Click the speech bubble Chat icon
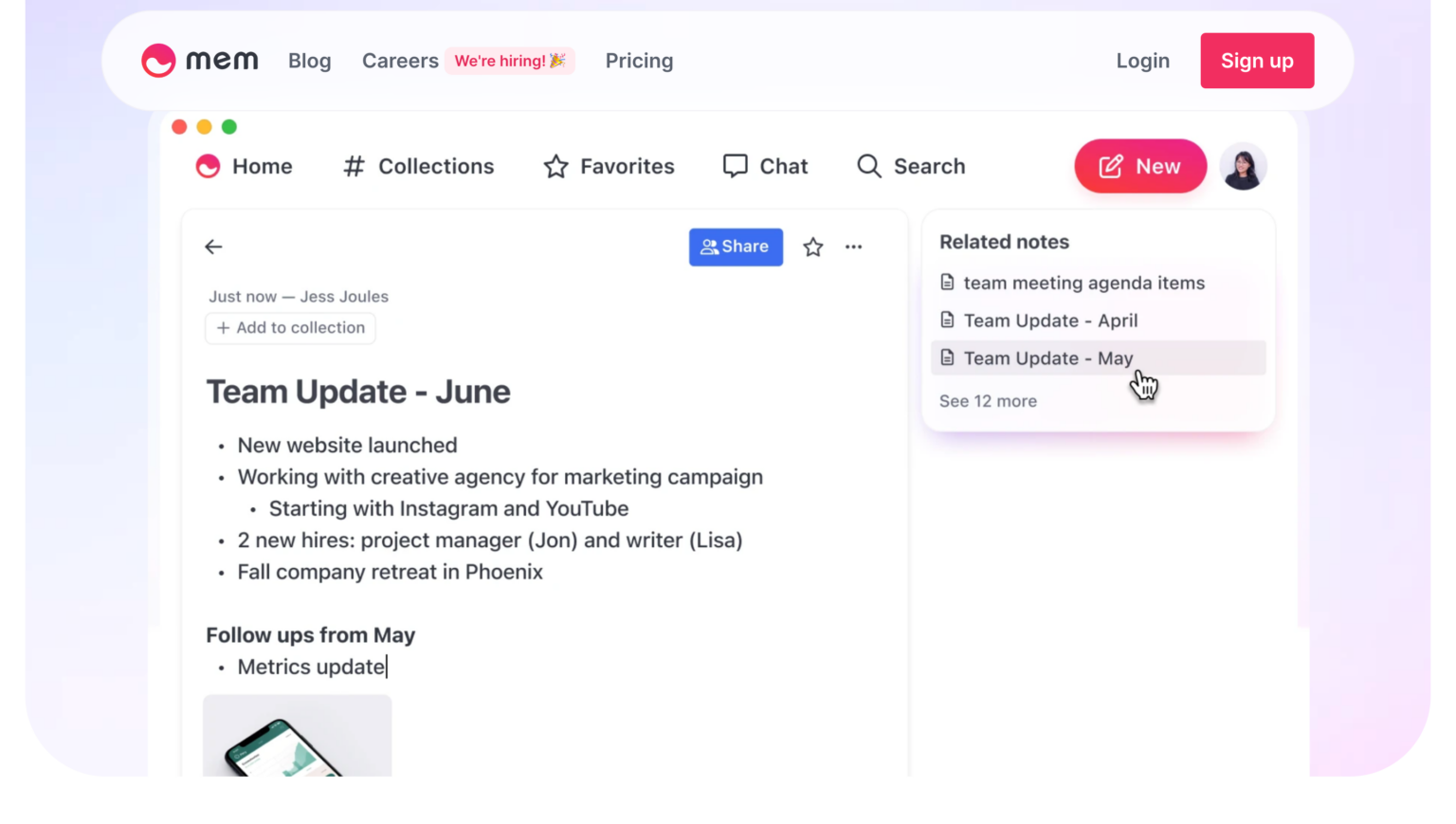The image size is (1456, 824). [x=735, y=166]
